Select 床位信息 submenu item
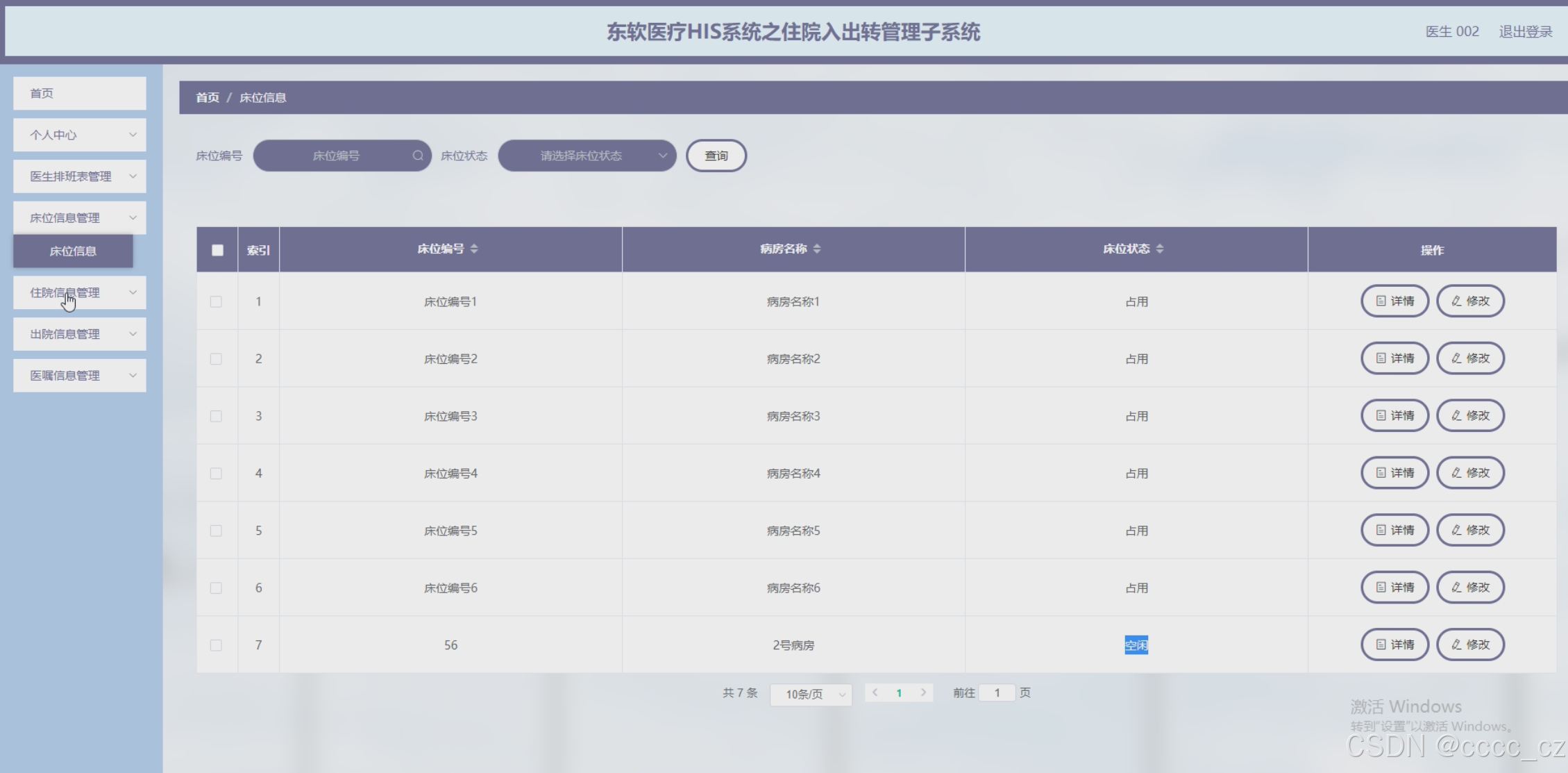Screen dimensions: 1568x773 (x=73, y=251)
